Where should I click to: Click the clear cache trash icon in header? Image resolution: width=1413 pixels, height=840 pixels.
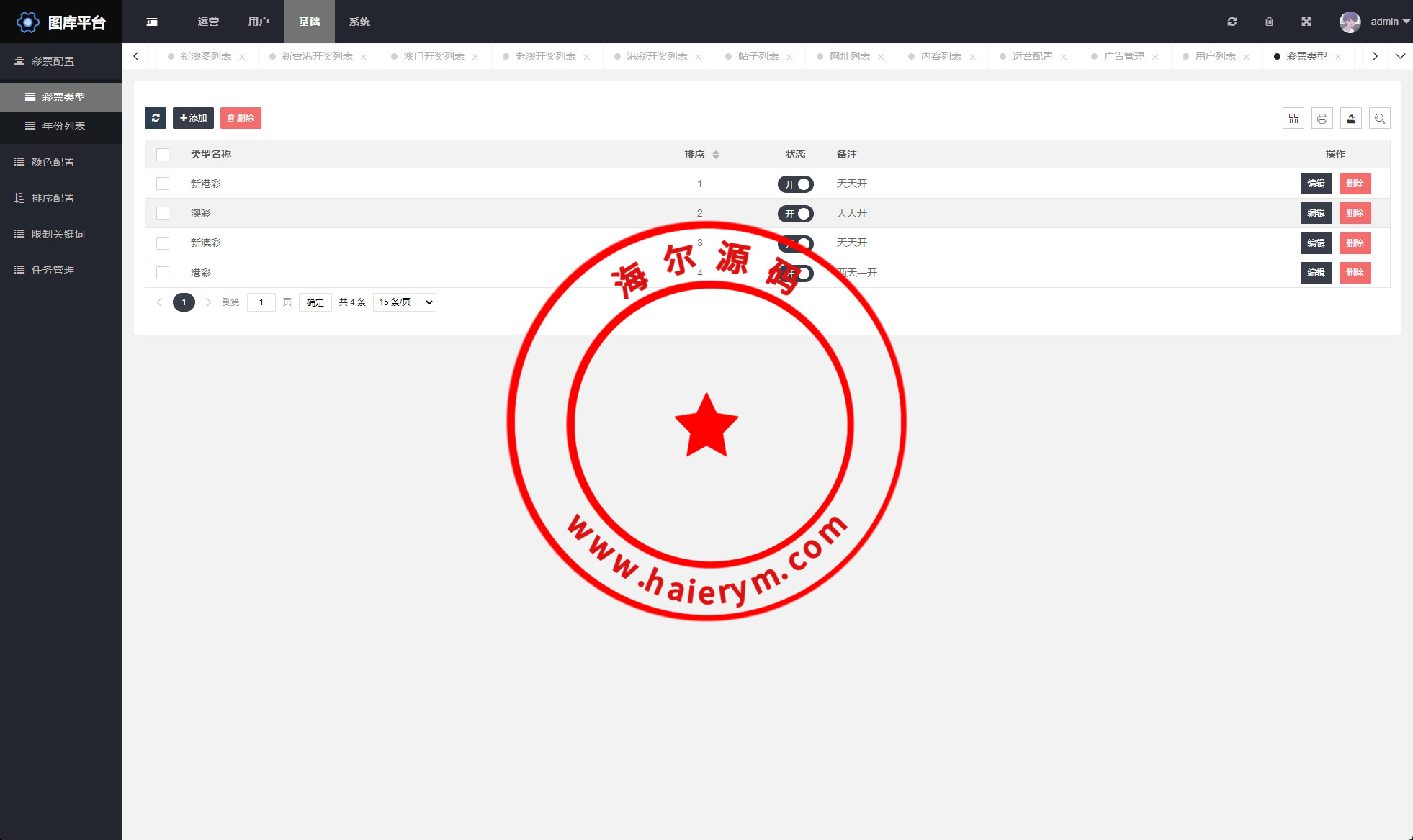pos(1269,22)
